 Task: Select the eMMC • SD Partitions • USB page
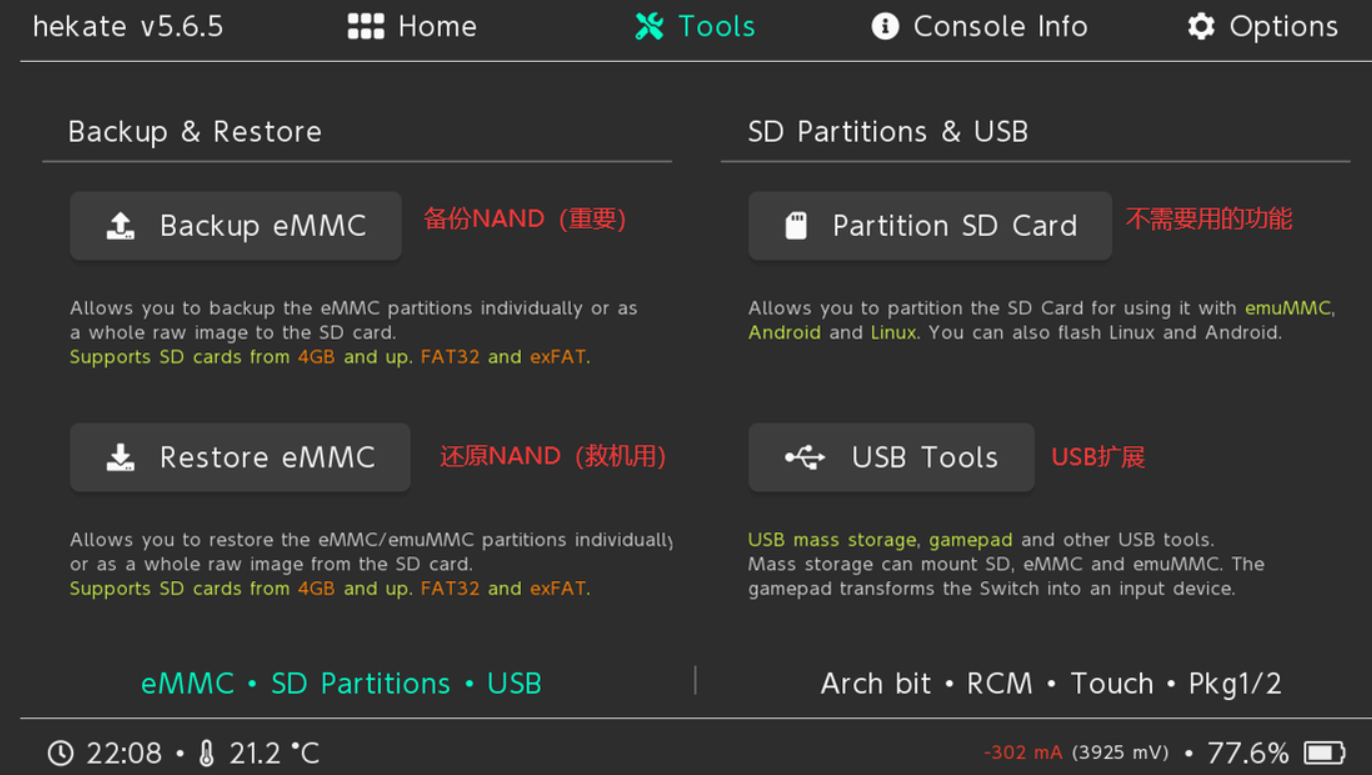(x=341, y=684)
